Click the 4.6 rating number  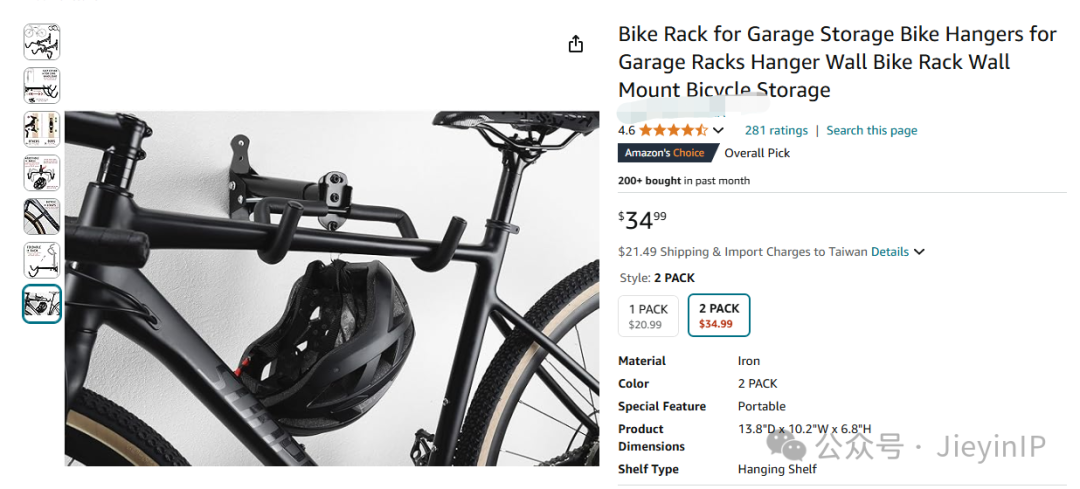626,130
